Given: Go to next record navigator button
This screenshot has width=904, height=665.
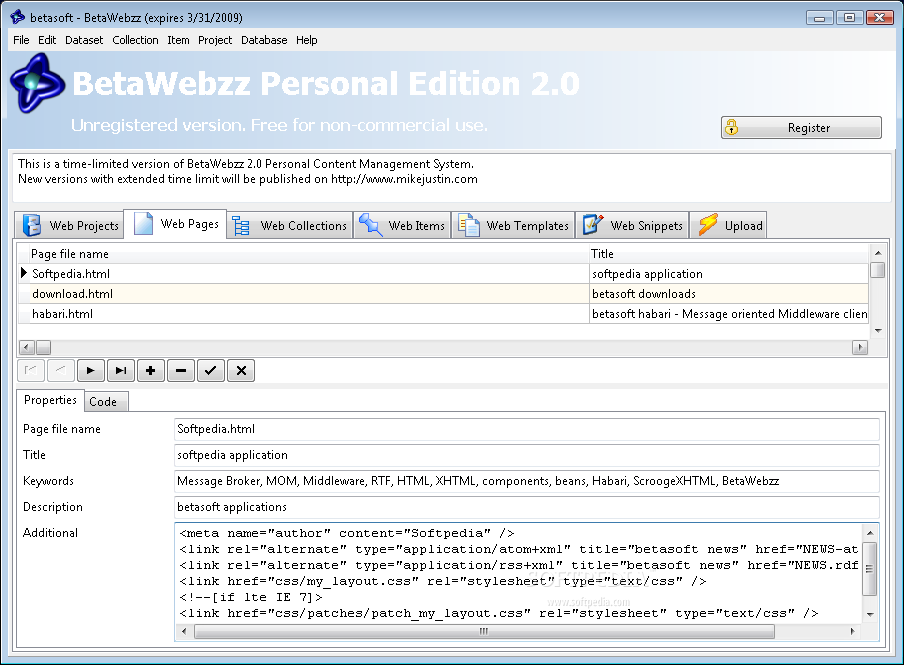Looking at the screenshot, I should coord(91,370).
